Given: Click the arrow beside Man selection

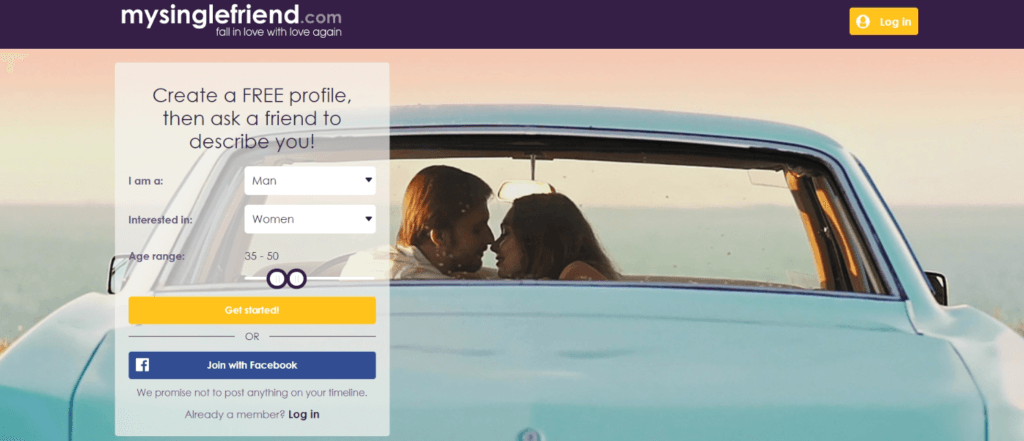Looking at the screenshot, I should [368, 180].
